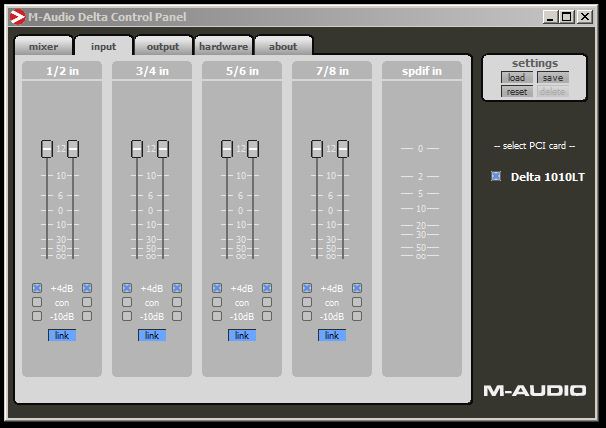Toggle left +4dB checkbox in 7/8 in
The height and width of the screenshot is (428, 606).
click(307, 288)
